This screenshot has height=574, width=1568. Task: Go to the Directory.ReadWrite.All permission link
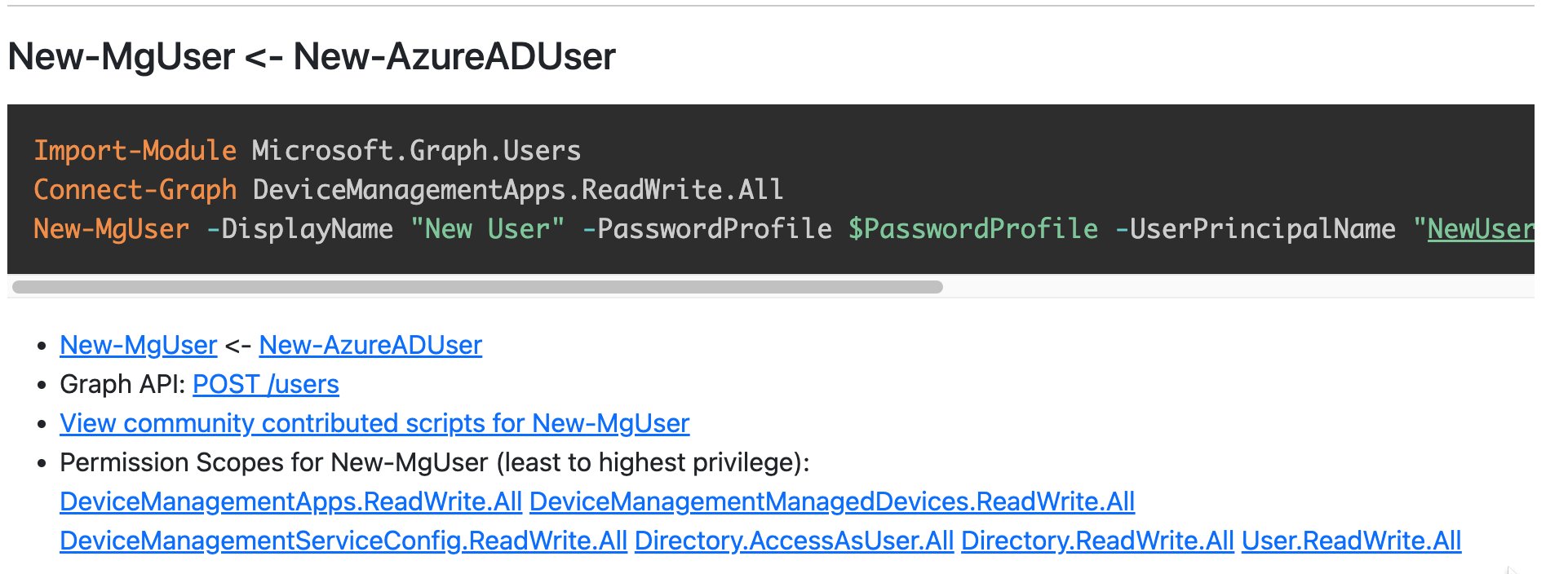1097,541
